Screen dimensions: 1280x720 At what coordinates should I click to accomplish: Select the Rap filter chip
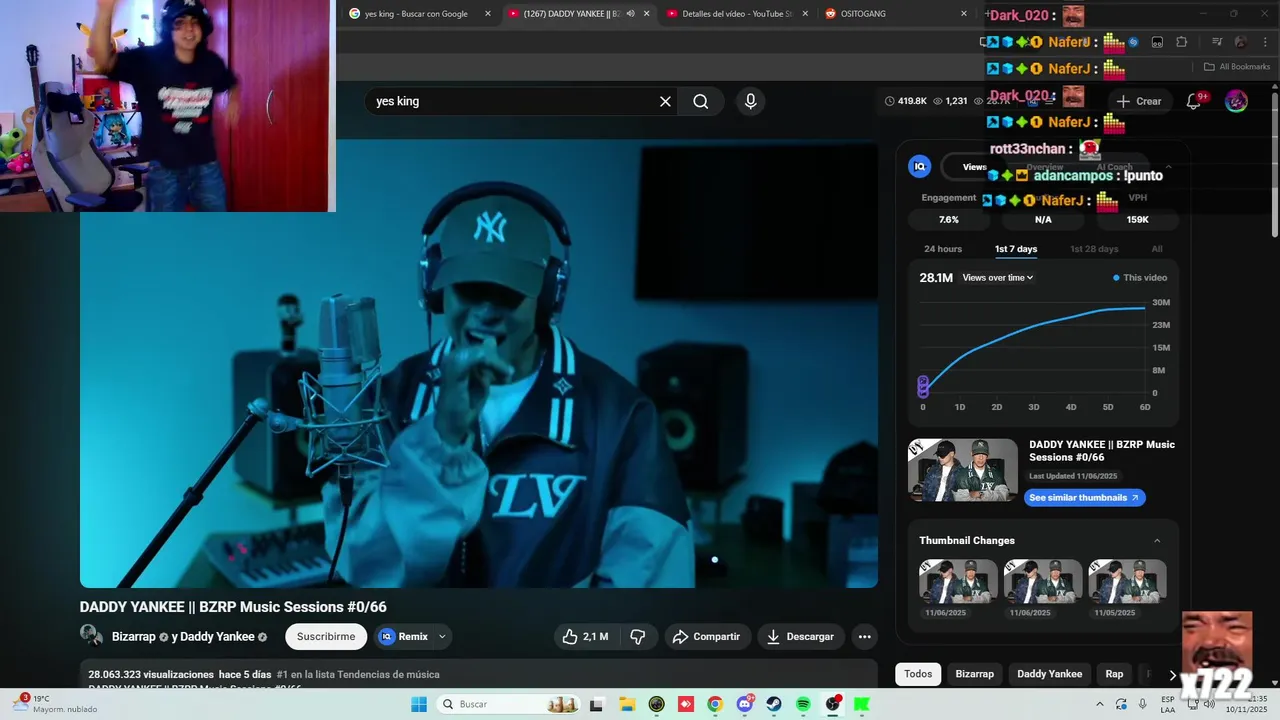1114,674
